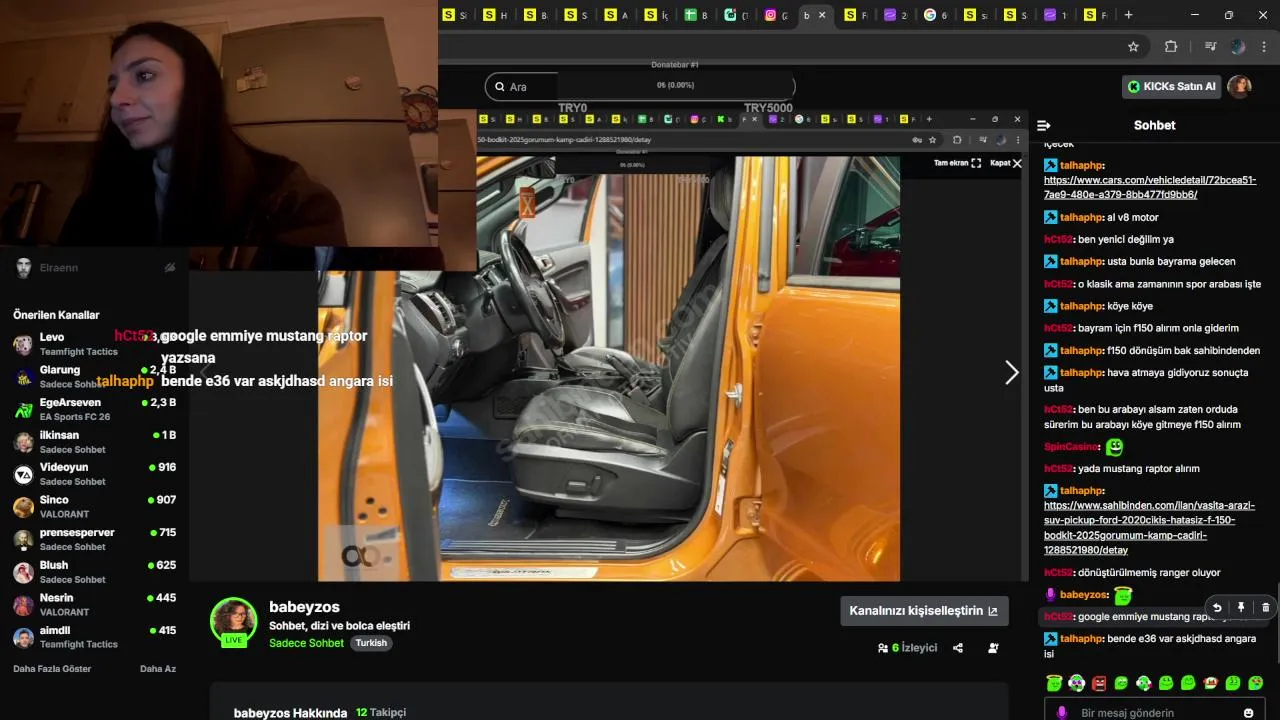
Task: Insert the halo green emote from quick row
Action: tap(1054, 683)
